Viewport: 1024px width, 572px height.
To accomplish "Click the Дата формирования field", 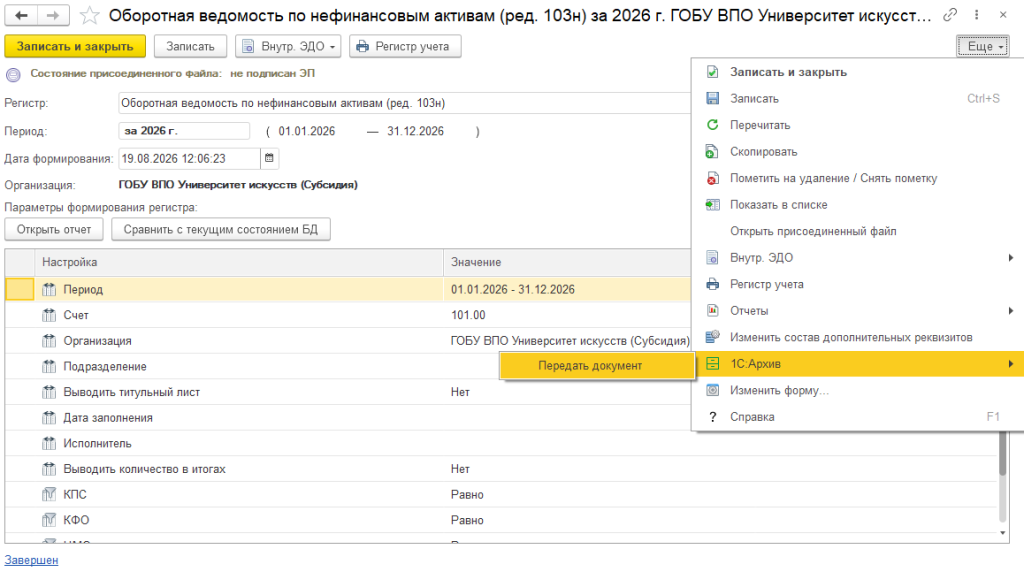I will click(x=189, y=159).
